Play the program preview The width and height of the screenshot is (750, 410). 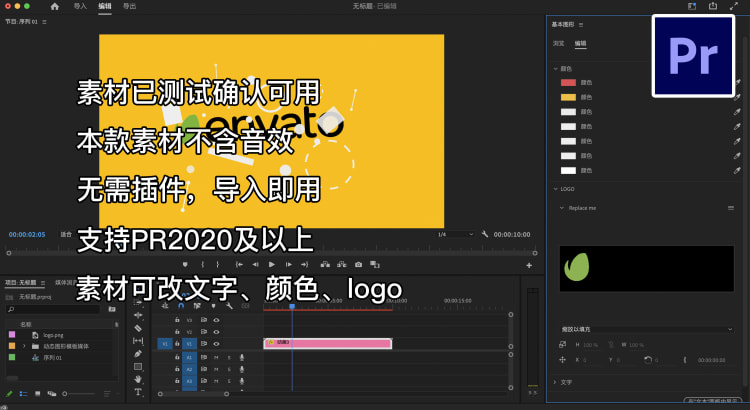coord(272,265)
